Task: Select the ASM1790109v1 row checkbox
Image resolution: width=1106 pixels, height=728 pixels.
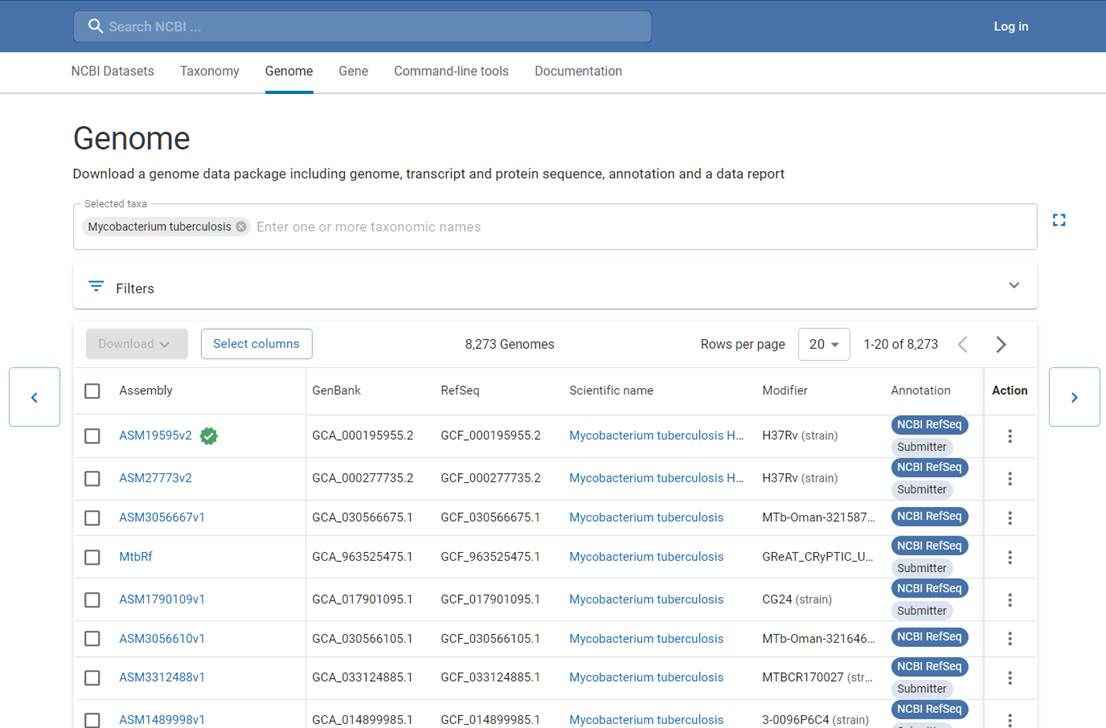Action: 92,600
